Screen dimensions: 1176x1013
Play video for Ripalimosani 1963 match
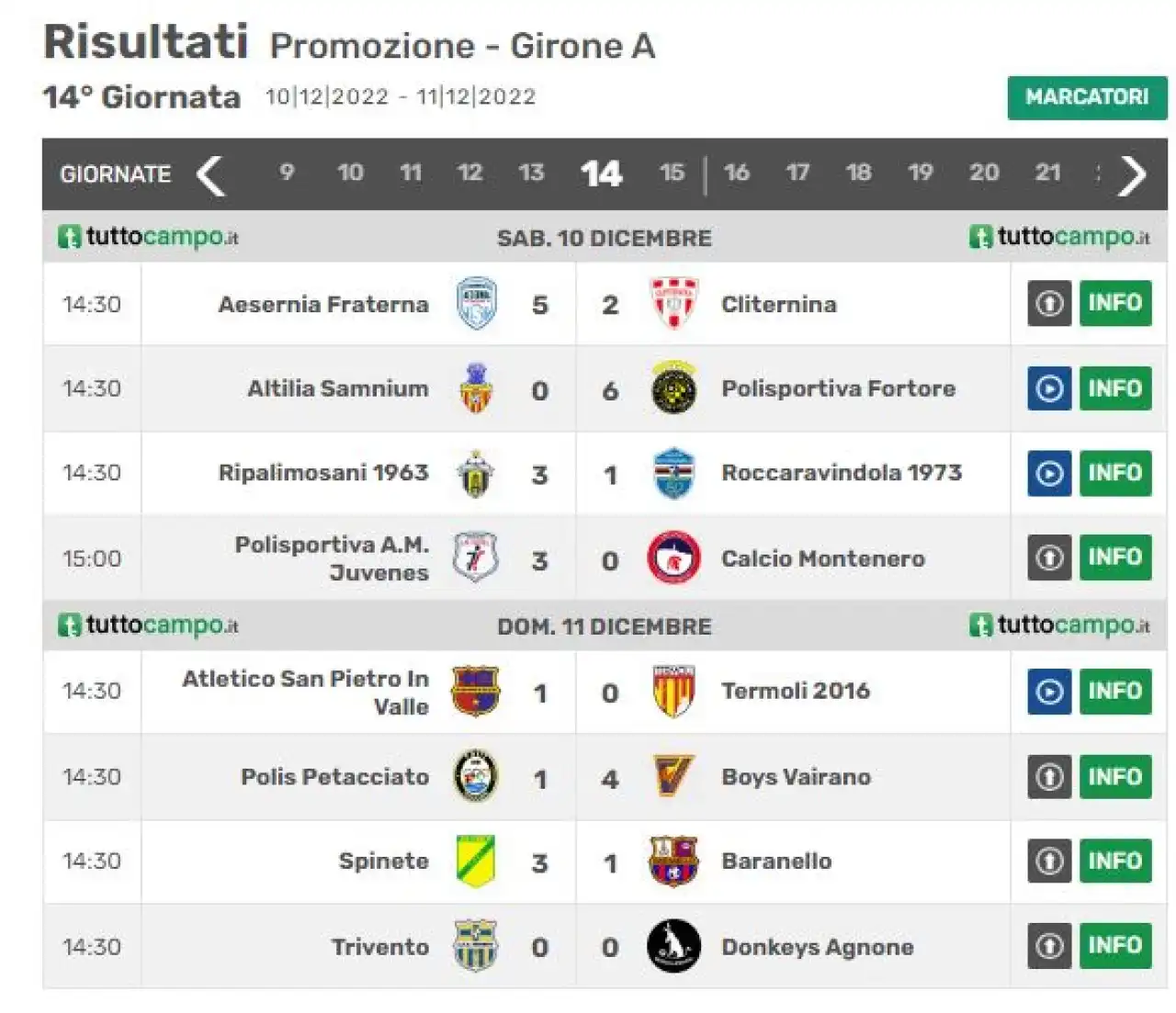1049,473
